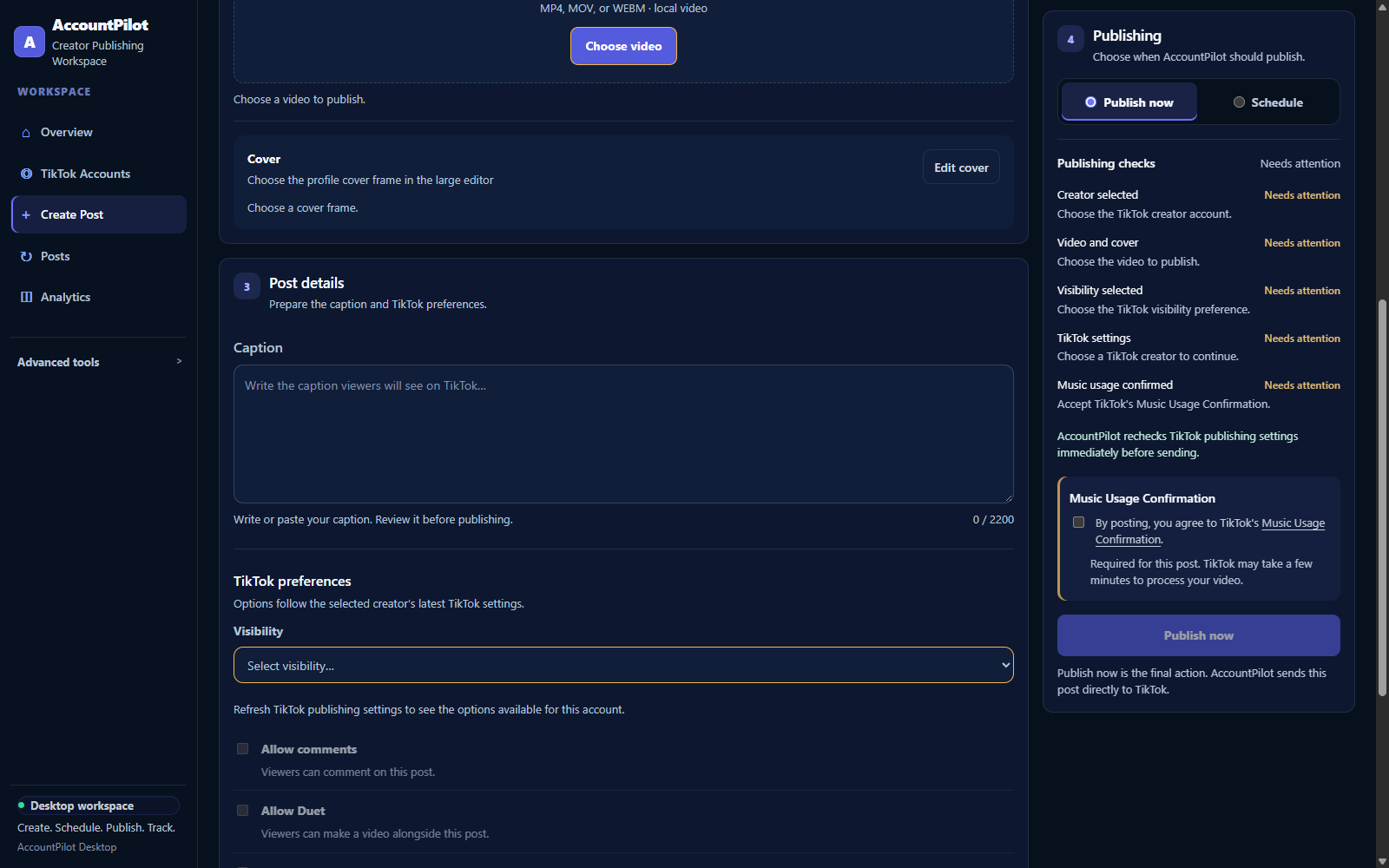Click the Overview home icon

coord(26,133)
